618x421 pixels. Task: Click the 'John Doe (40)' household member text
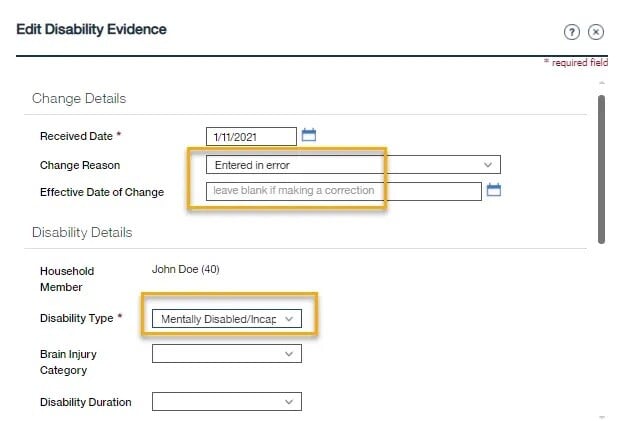coord(186,269)
